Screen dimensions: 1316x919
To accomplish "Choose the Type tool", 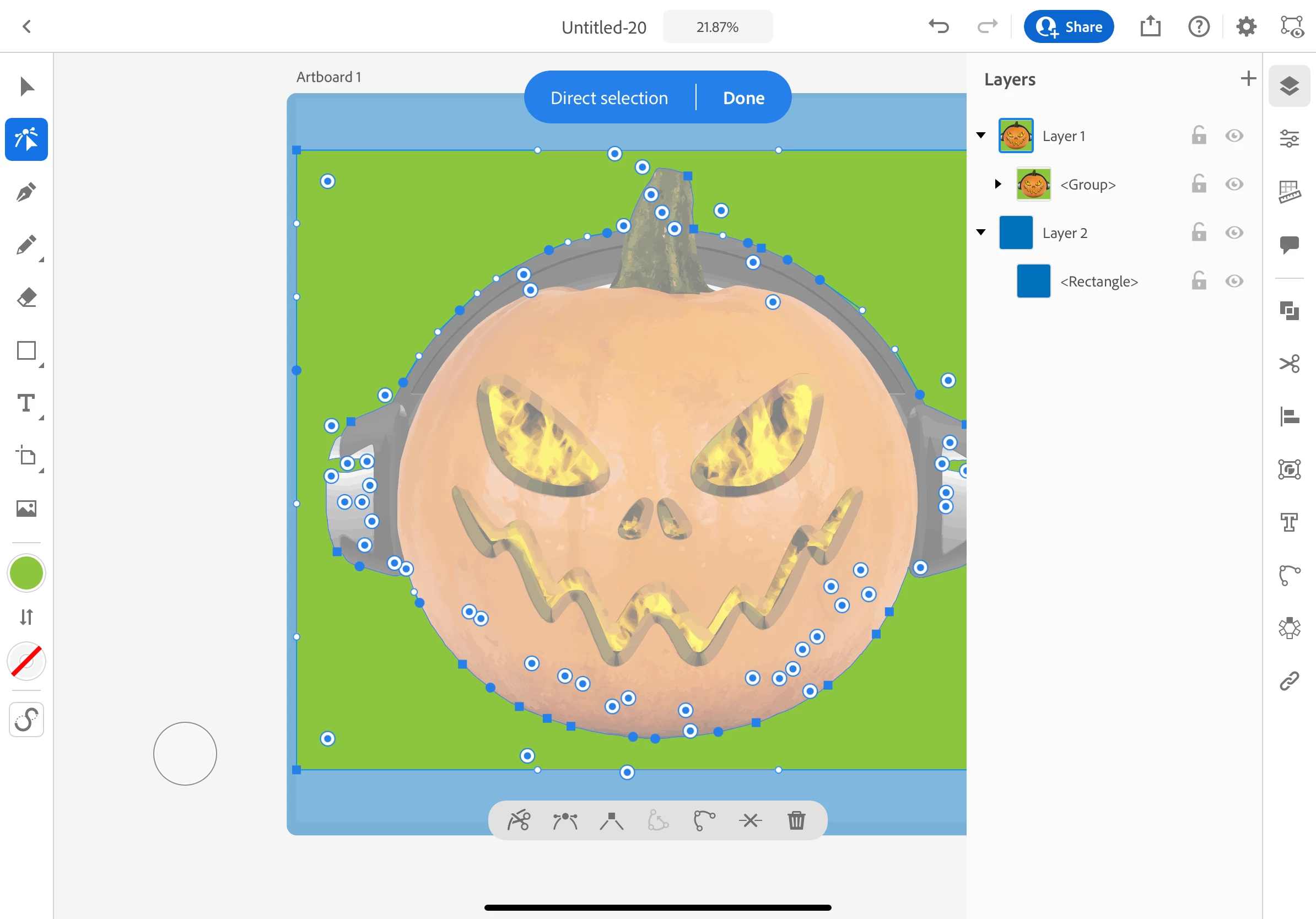I will pyautogui.click(x=26, y=403).
